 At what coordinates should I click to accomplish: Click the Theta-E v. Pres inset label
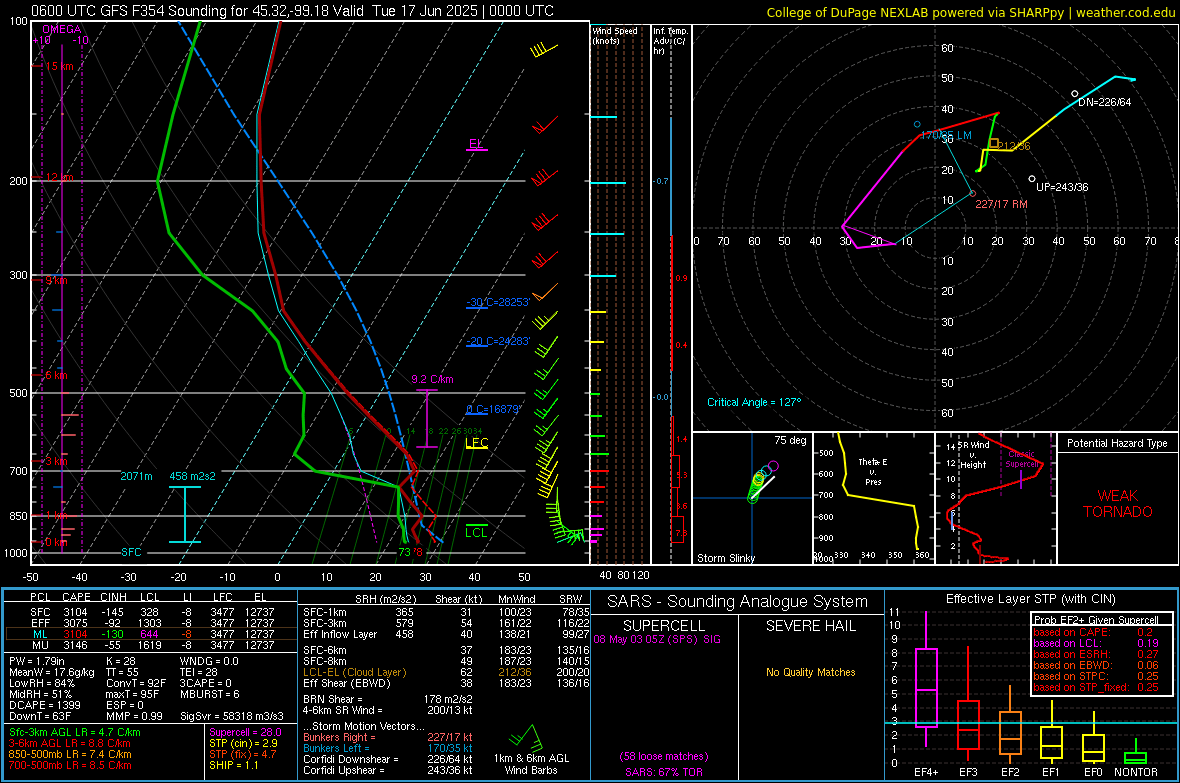tap(873, 471)
